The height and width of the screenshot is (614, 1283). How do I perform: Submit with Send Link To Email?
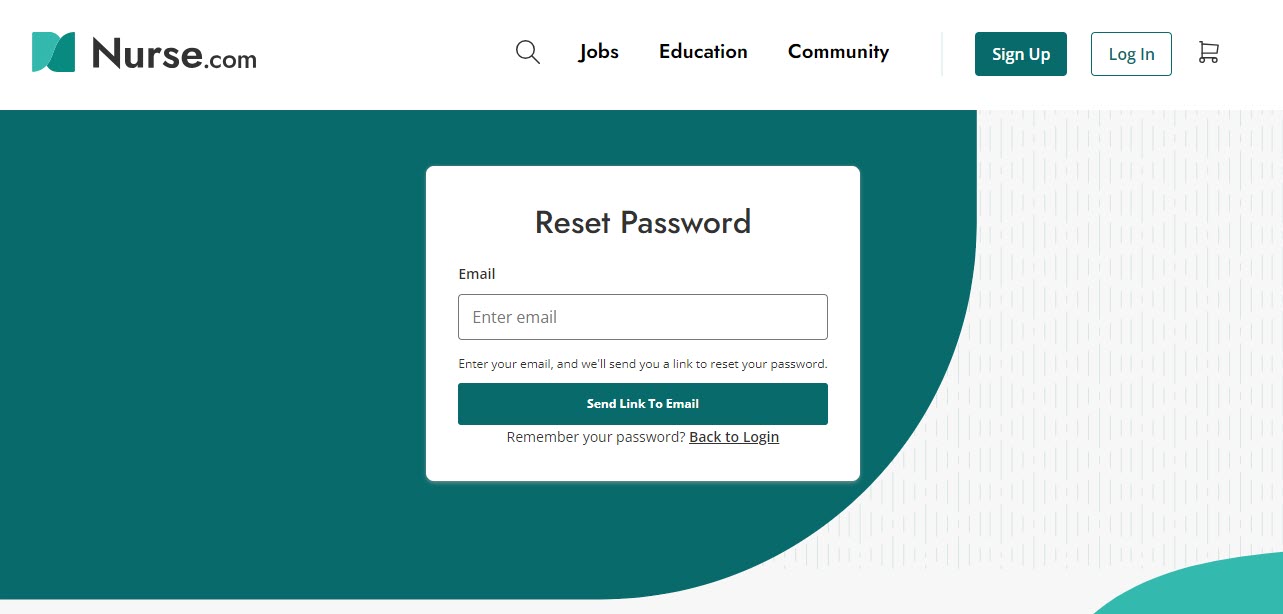643,403
